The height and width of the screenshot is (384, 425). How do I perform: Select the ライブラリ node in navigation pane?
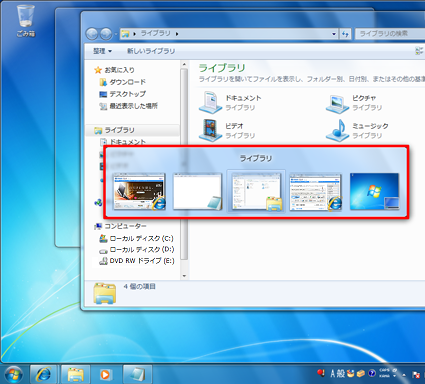tap(114, 130)
